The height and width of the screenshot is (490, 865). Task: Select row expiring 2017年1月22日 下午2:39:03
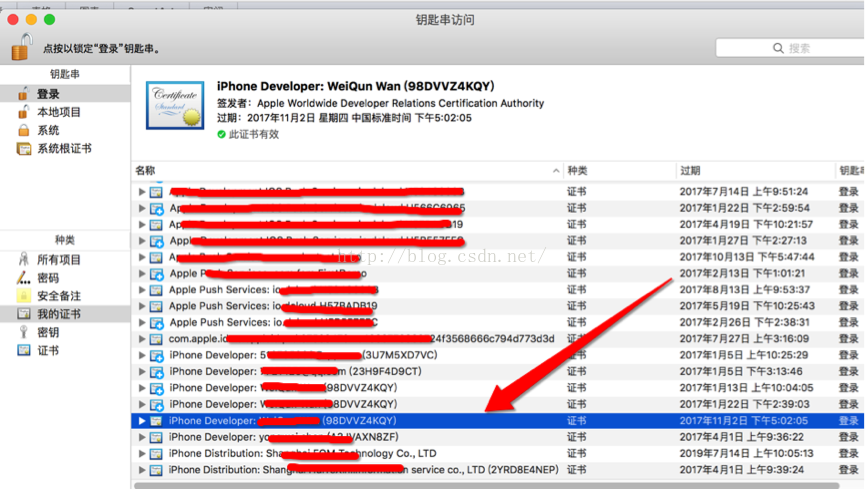498,404
